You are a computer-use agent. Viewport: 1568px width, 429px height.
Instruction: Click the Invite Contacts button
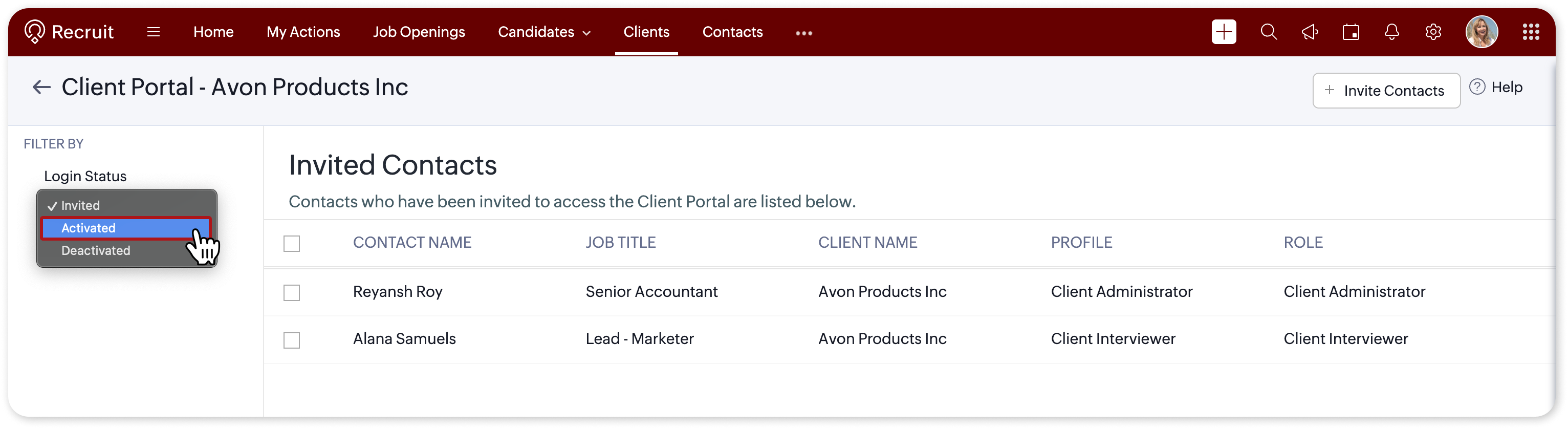point(1386,91)
